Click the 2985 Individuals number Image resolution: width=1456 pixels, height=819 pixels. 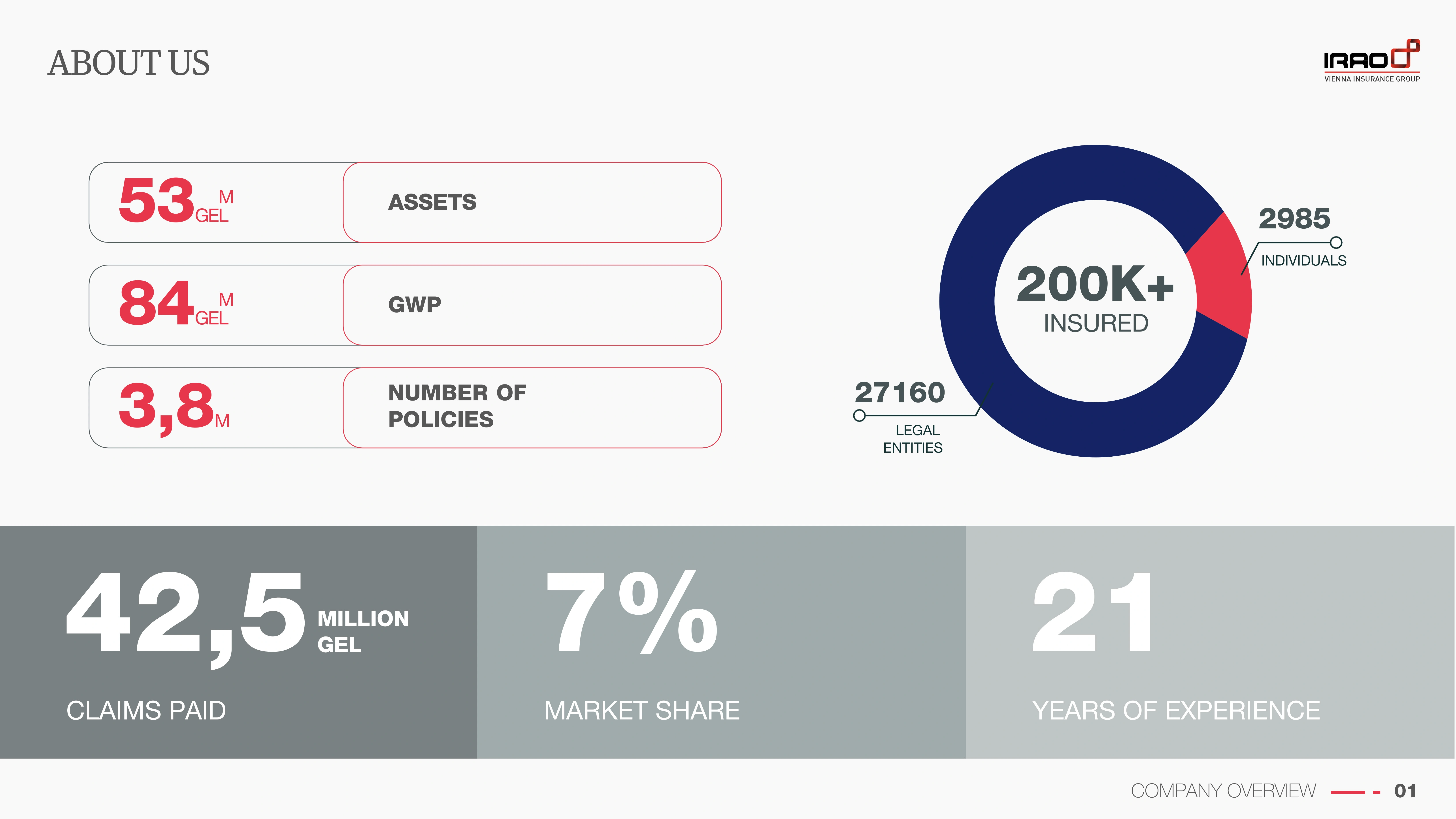(1294, 219)
